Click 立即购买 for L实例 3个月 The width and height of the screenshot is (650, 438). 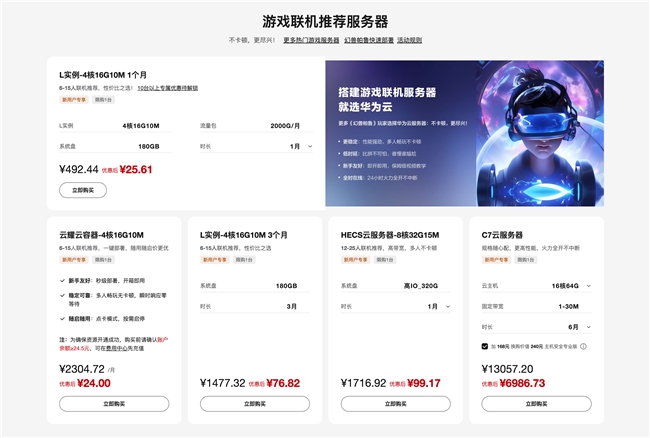[255, 404]
